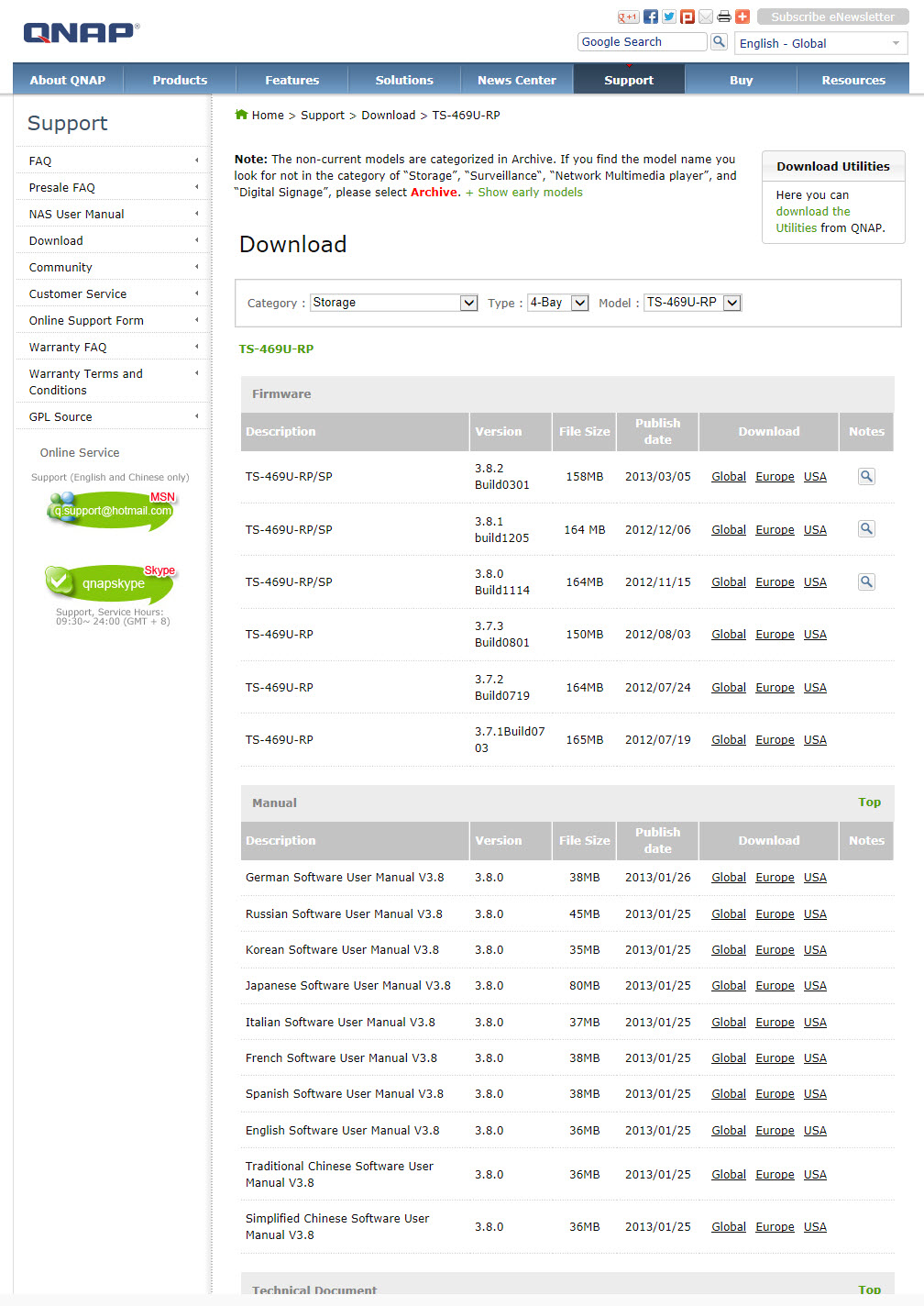
Task: Click inside the Google Search field
Action: [643, 41]
